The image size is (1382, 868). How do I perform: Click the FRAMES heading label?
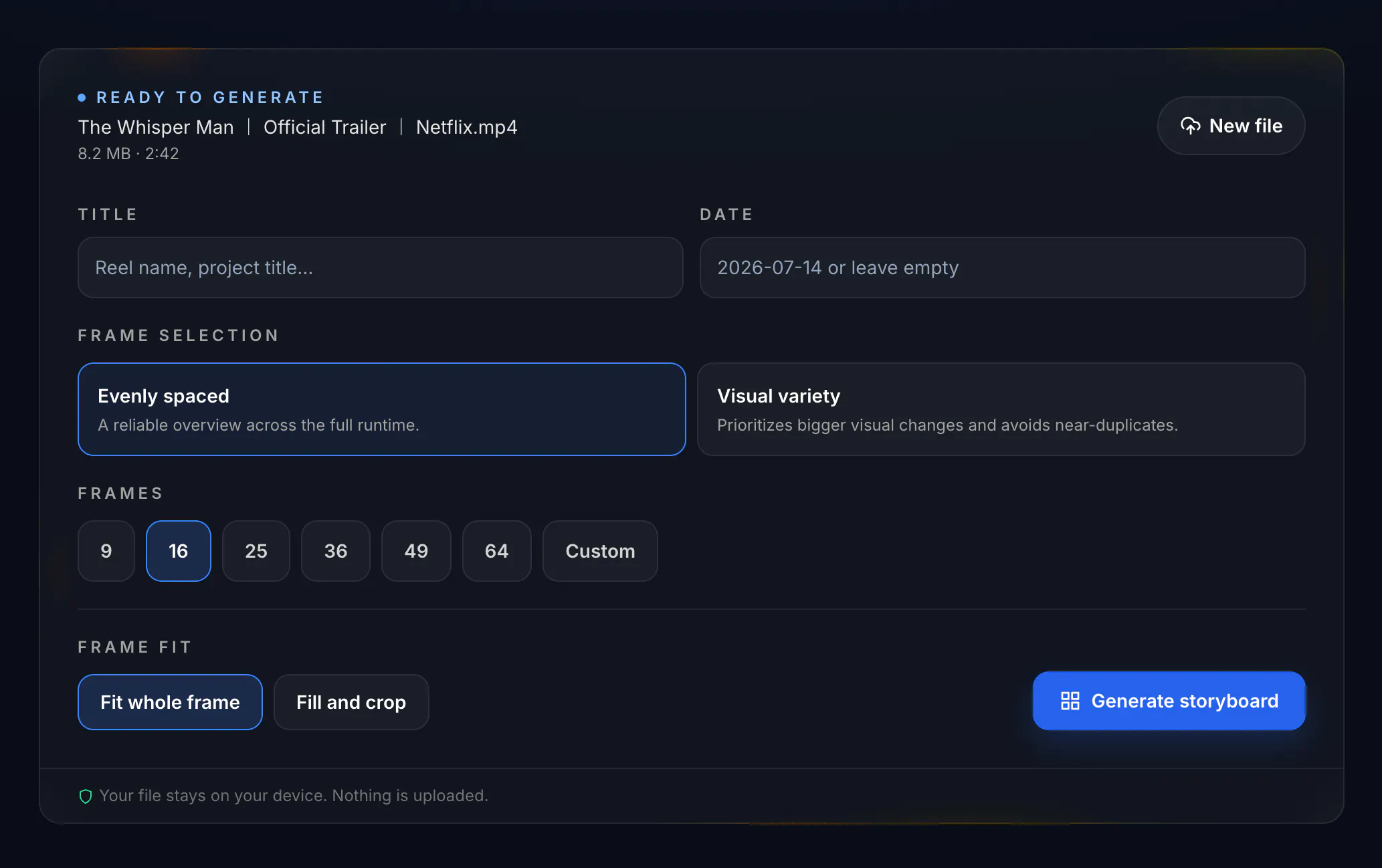click(120, 494)
